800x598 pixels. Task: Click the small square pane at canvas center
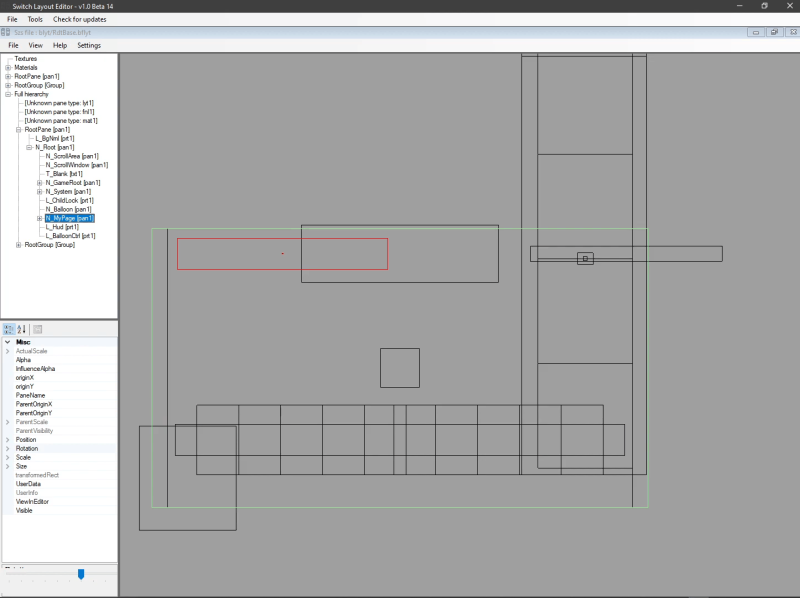click(400, 368)
